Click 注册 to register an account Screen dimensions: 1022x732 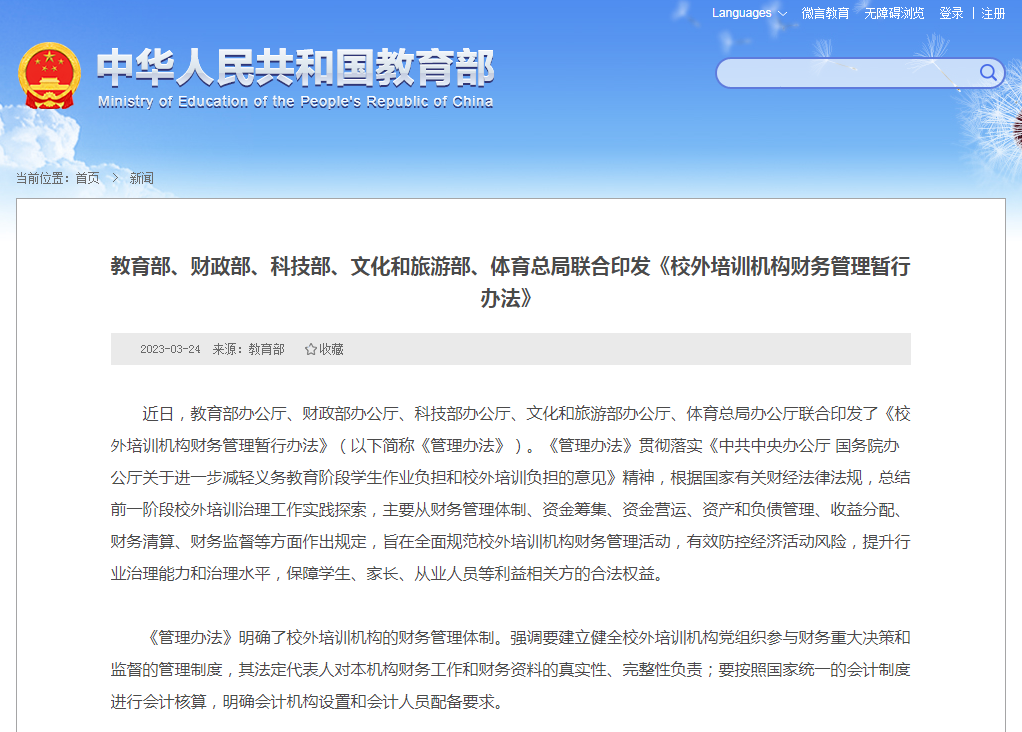click(993, 13)
